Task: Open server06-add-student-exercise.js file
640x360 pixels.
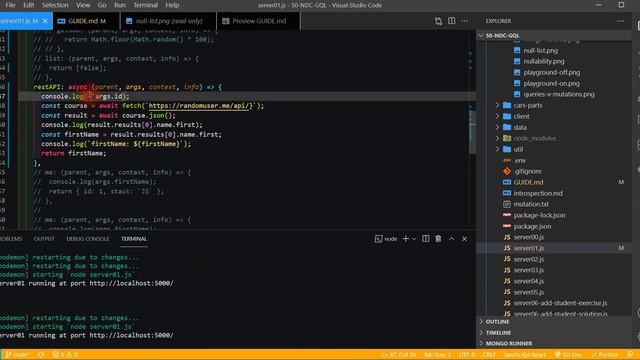Action: pos(560,303)
